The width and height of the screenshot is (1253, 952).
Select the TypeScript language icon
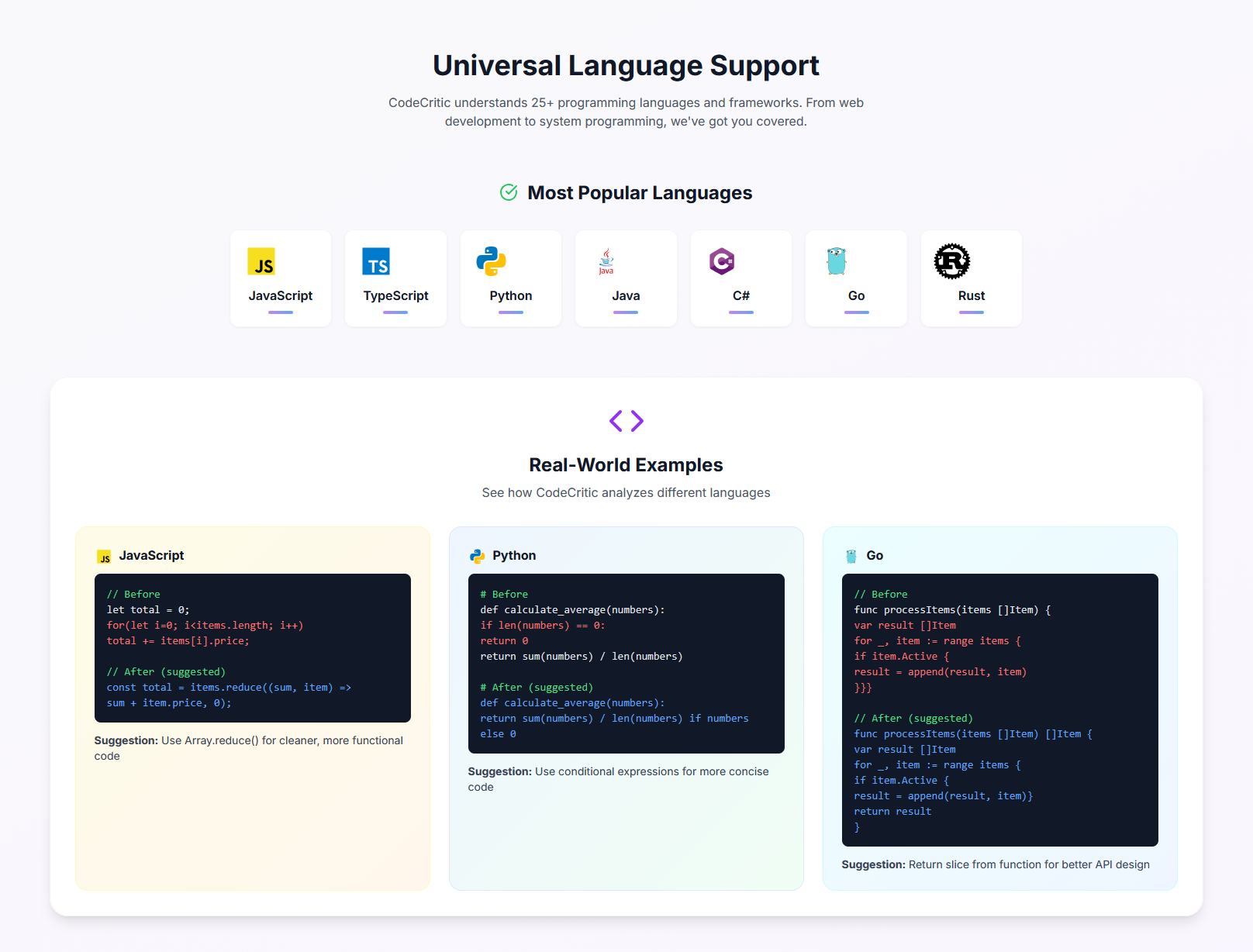pyautogui.click(x=377, y=262)
